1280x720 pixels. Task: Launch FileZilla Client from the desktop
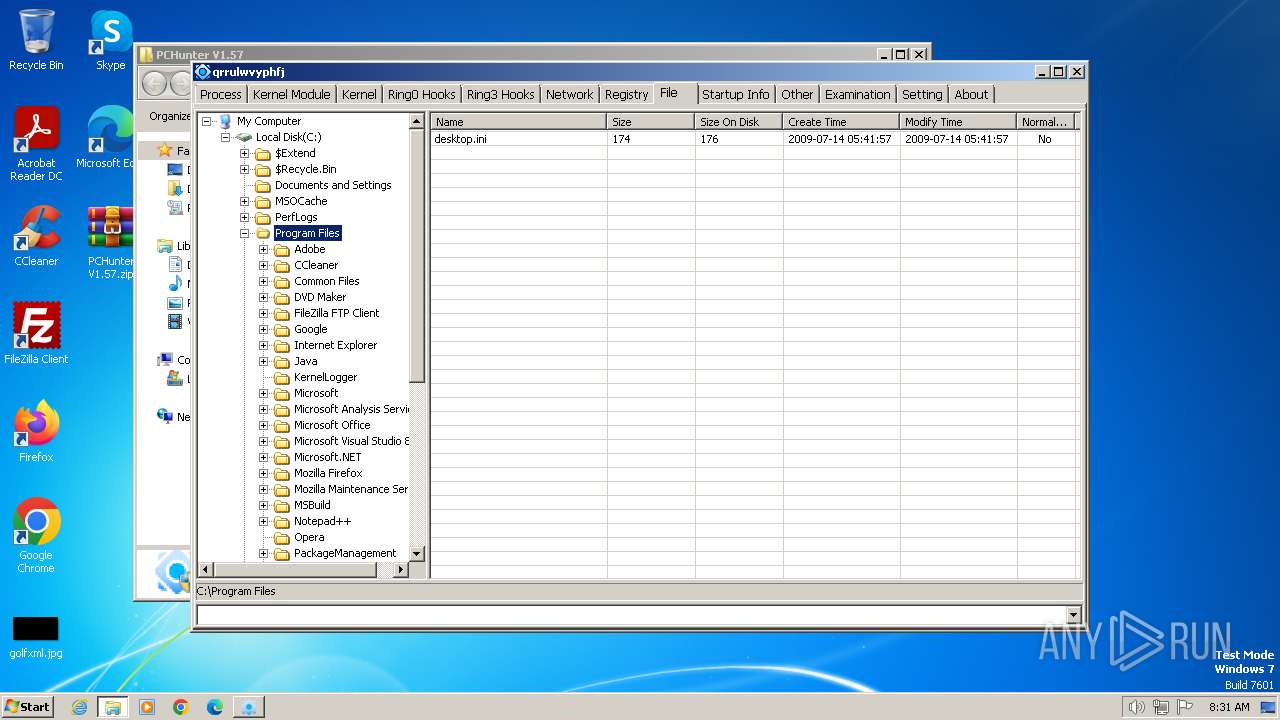36,334
